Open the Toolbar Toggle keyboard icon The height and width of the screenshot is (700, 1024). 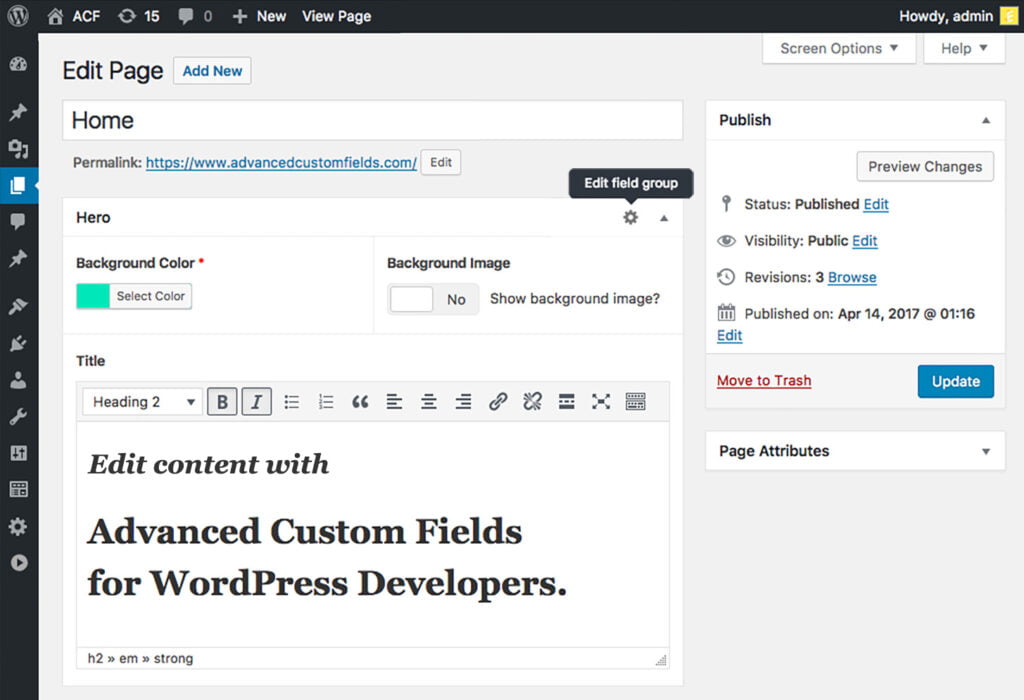coord(636,401)
